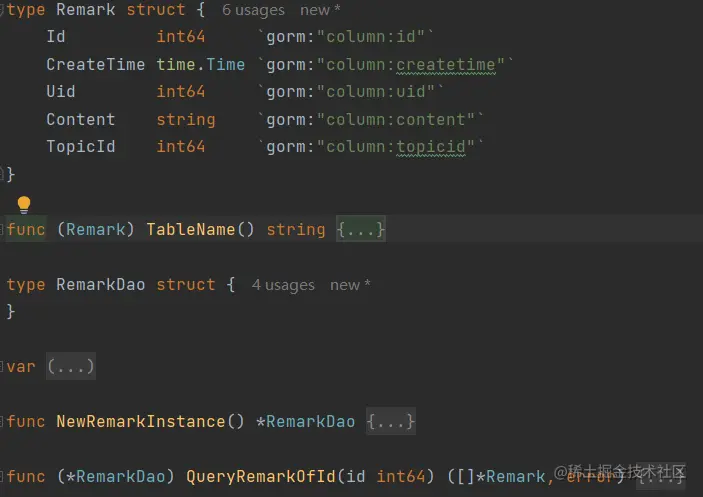703x497 pixels.
Task: Click the gutter fold marker beside the TableName func
Action: pyautogui.click(x=2, y=229)
